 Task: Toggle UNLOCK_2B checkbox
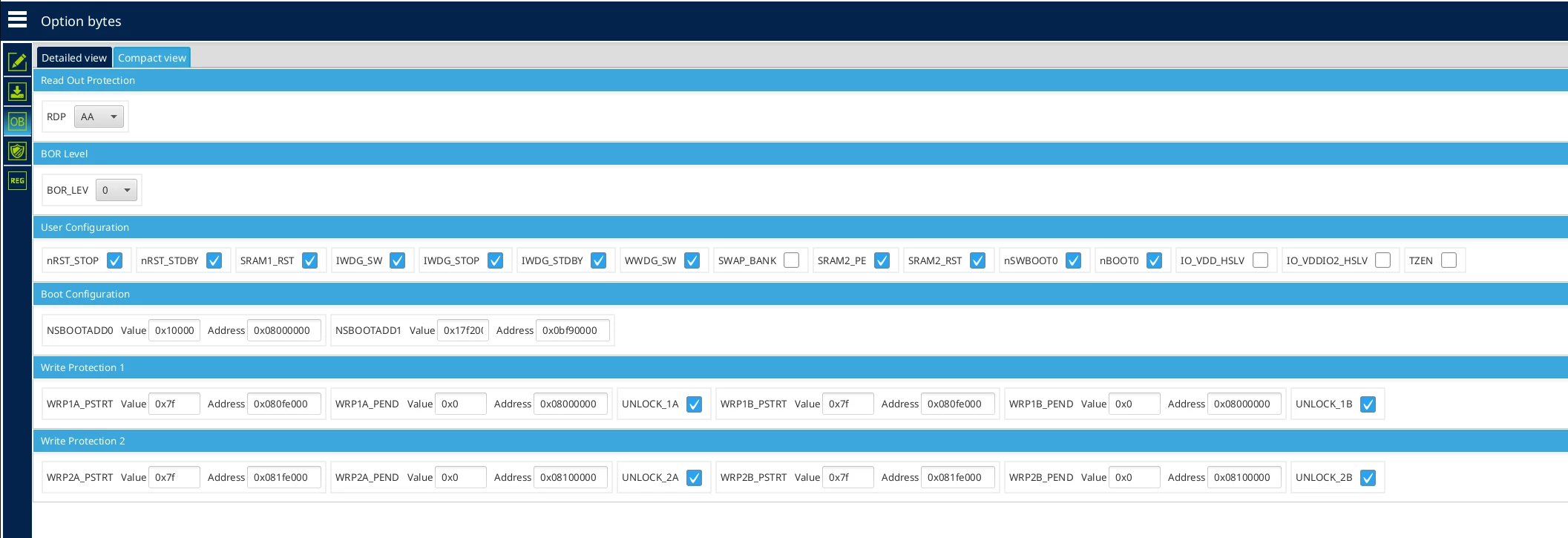pyautogui.click(x=1368, y=478)
